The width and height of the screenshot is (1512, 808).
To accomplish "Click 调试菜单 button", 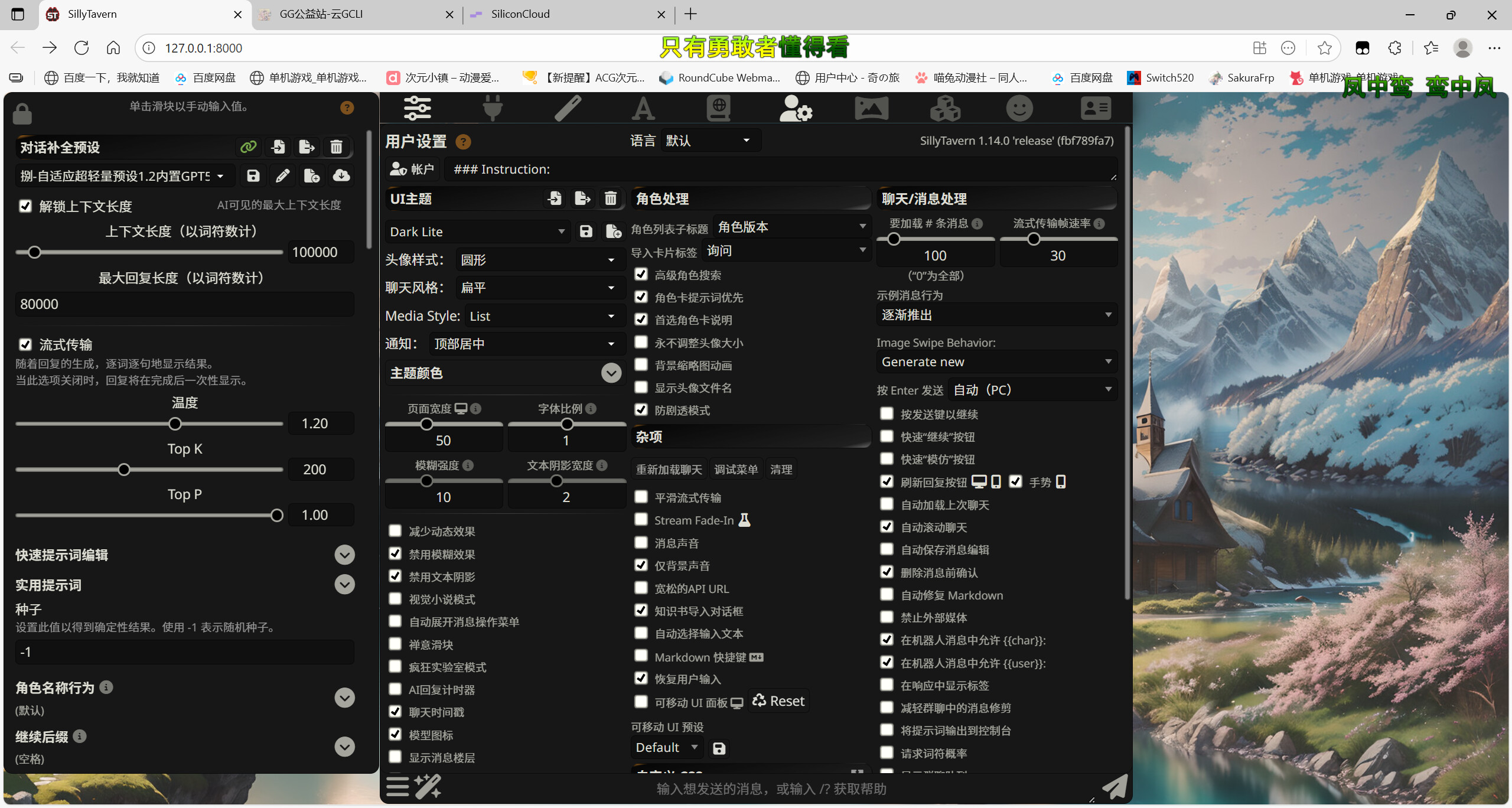I will (x=736, y=469).
